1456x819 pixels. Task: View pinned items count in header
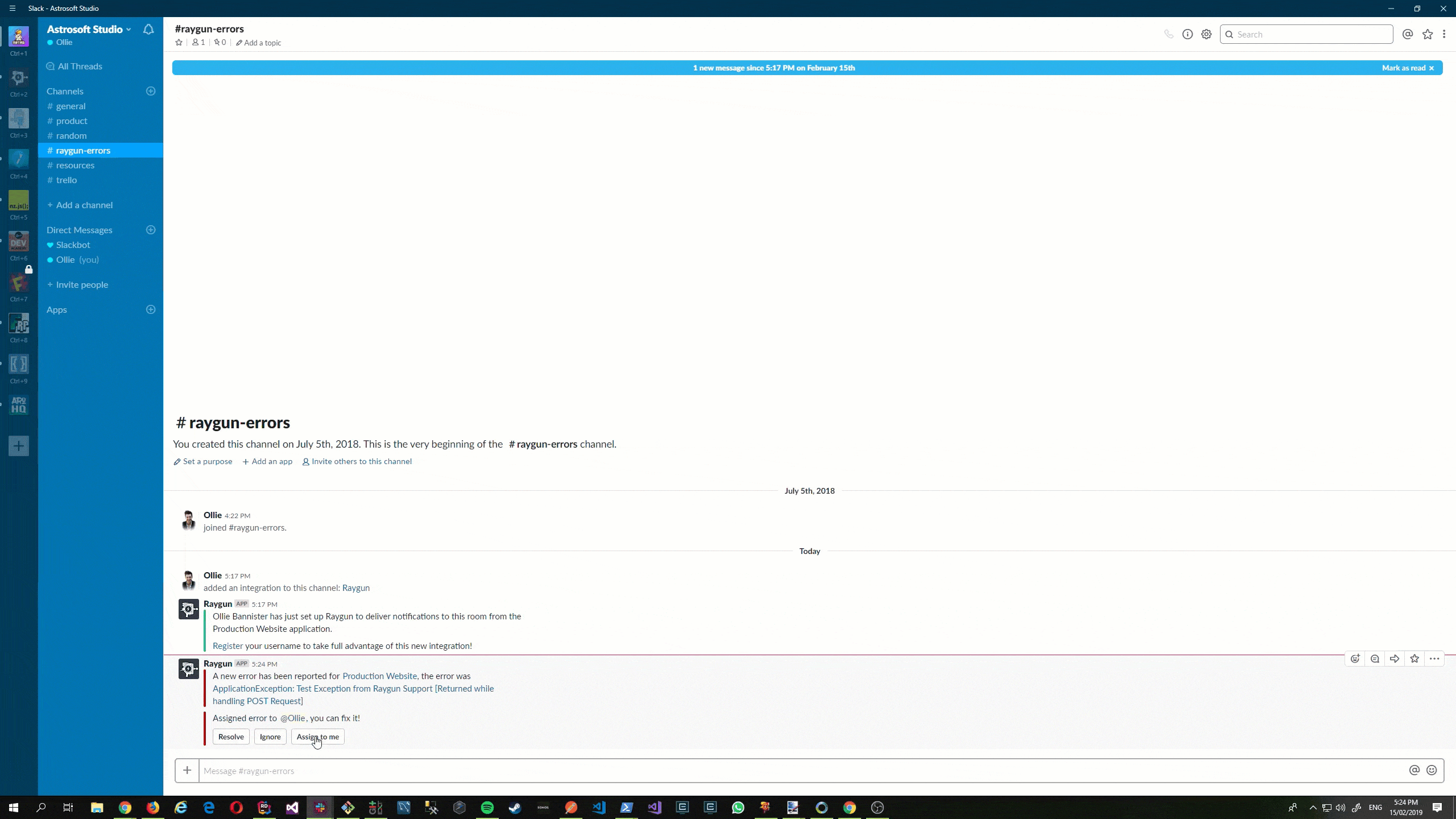click(x=220, y=43)
